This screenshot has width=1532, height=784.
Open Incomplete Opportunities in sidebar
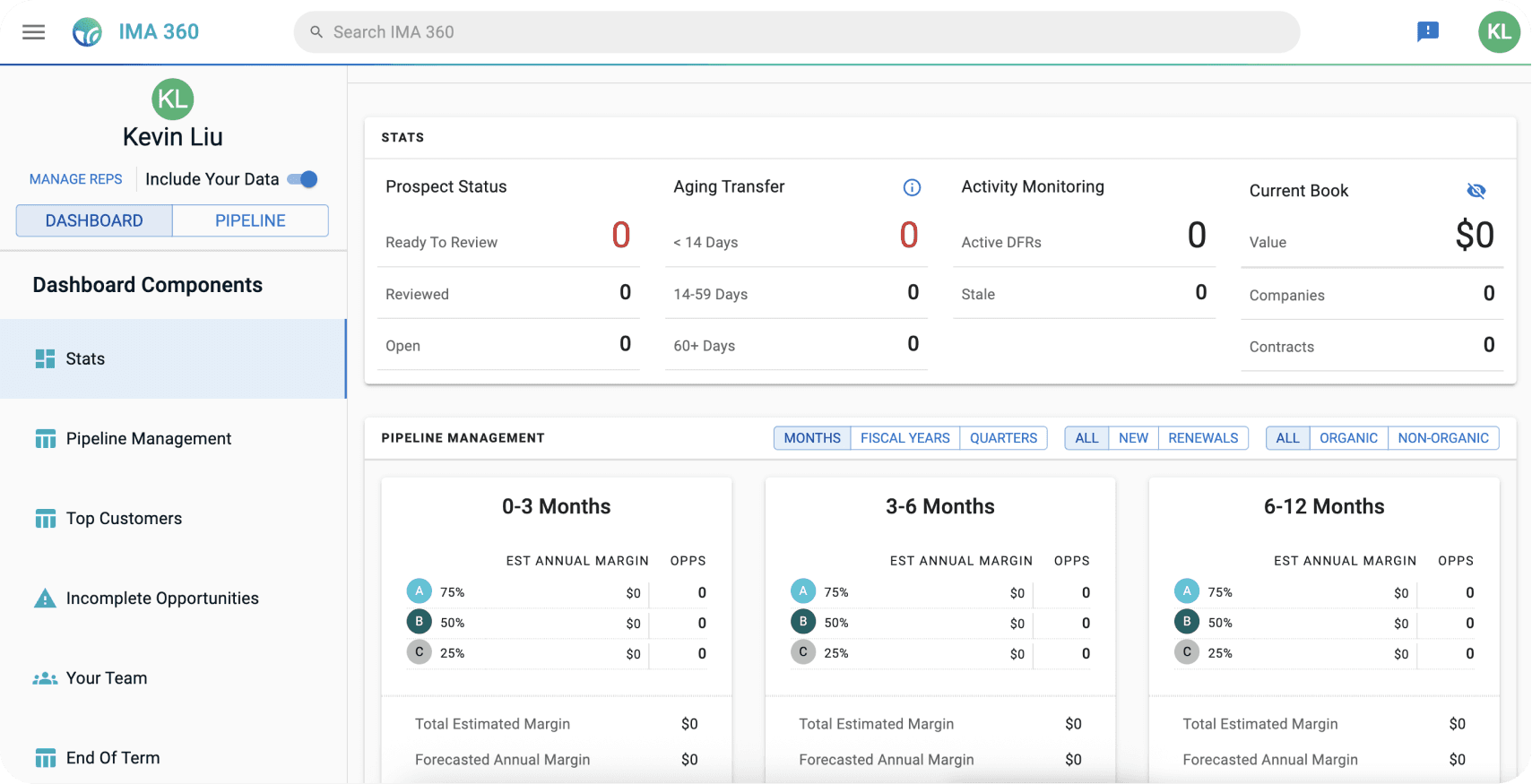[x=173, y=599]
